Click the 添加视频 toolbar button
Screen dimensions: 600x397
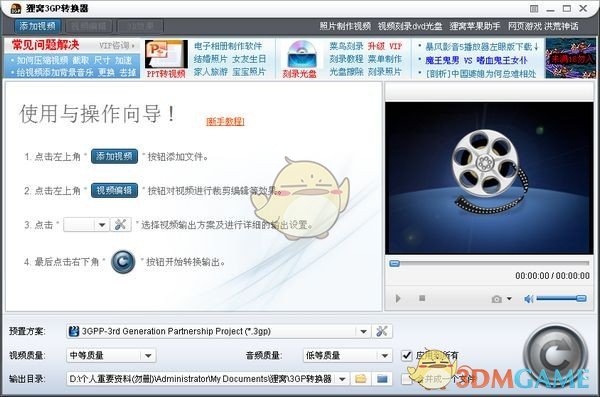tap(37, 26)
